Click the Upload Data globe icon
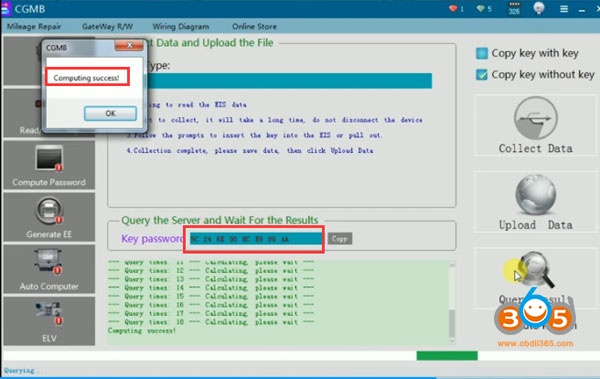This screenshot has height=379, width=600. point(535,195)
